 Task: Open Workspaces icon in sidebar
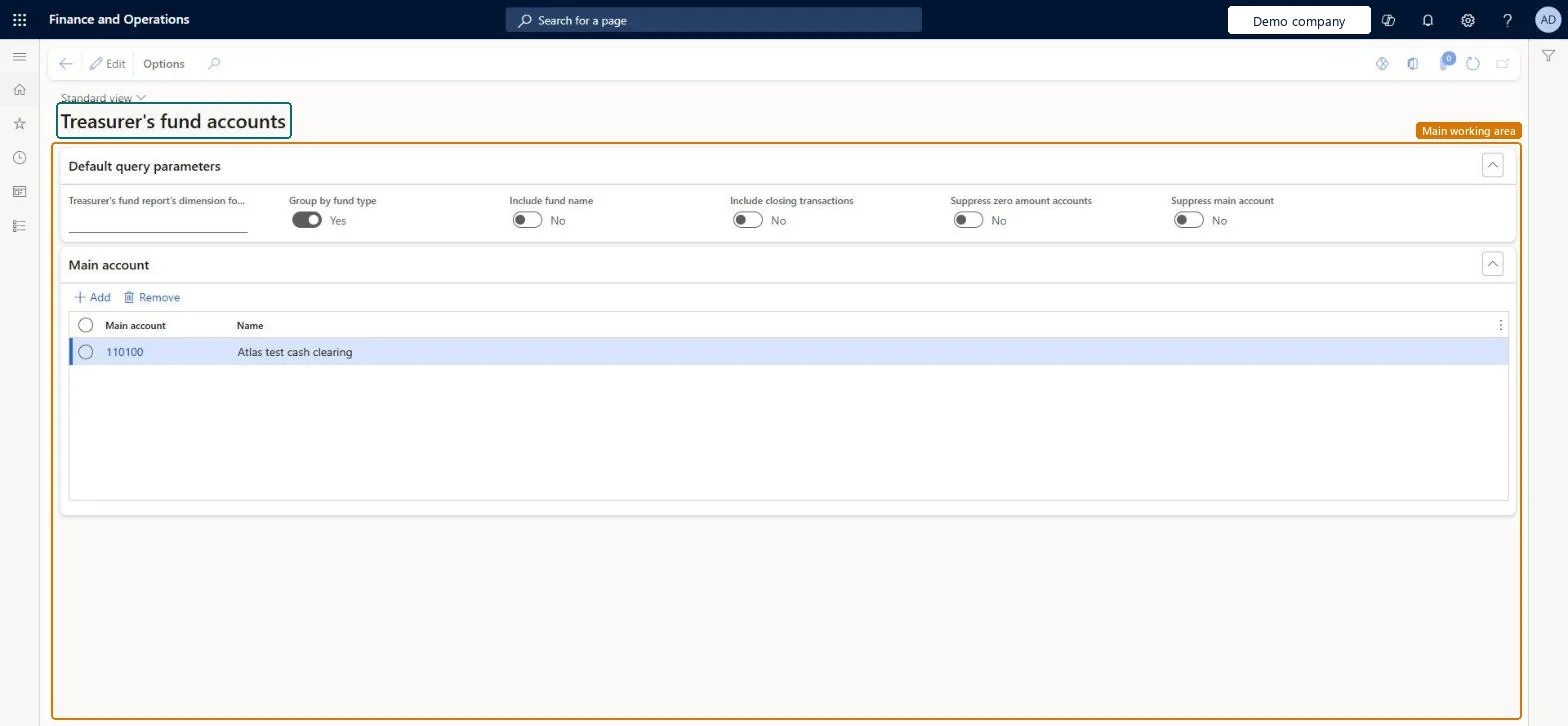(19, 192)
